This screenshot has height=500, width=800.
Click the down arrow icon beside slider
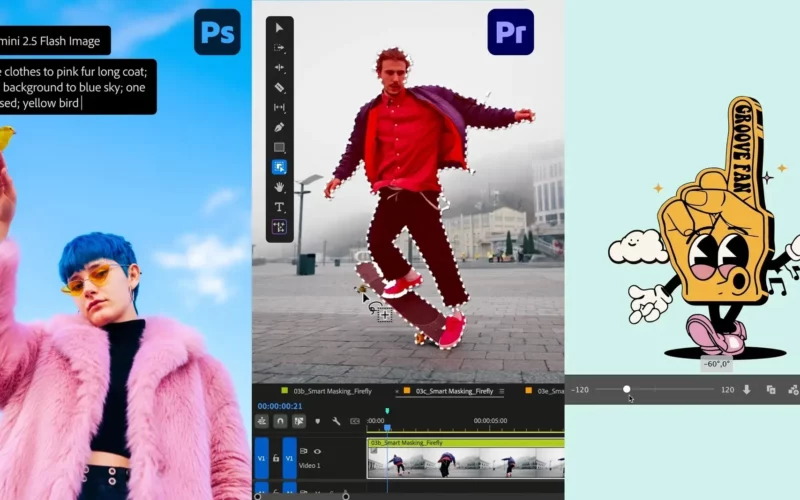pyautogui.click(x=746, y=390)
